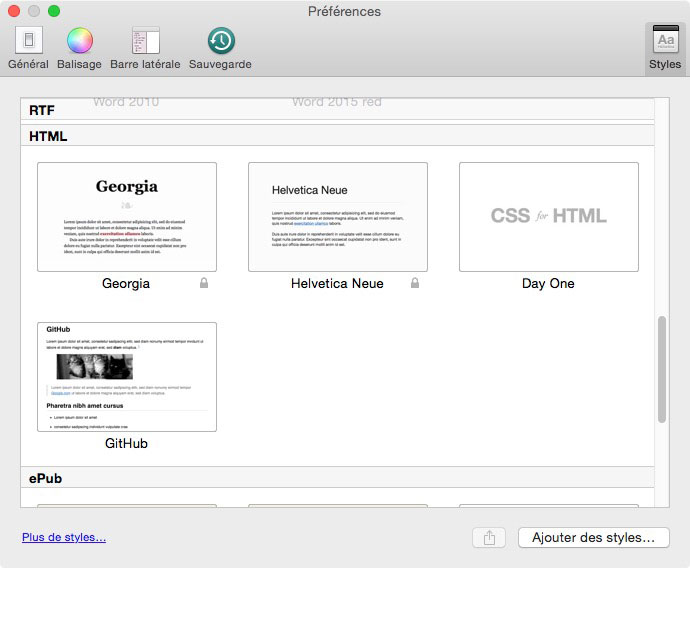The width and height of the screenshot is (690, 622).
Task: Click the 'Ajouter des styles…' button
Action: click(594, 537)
